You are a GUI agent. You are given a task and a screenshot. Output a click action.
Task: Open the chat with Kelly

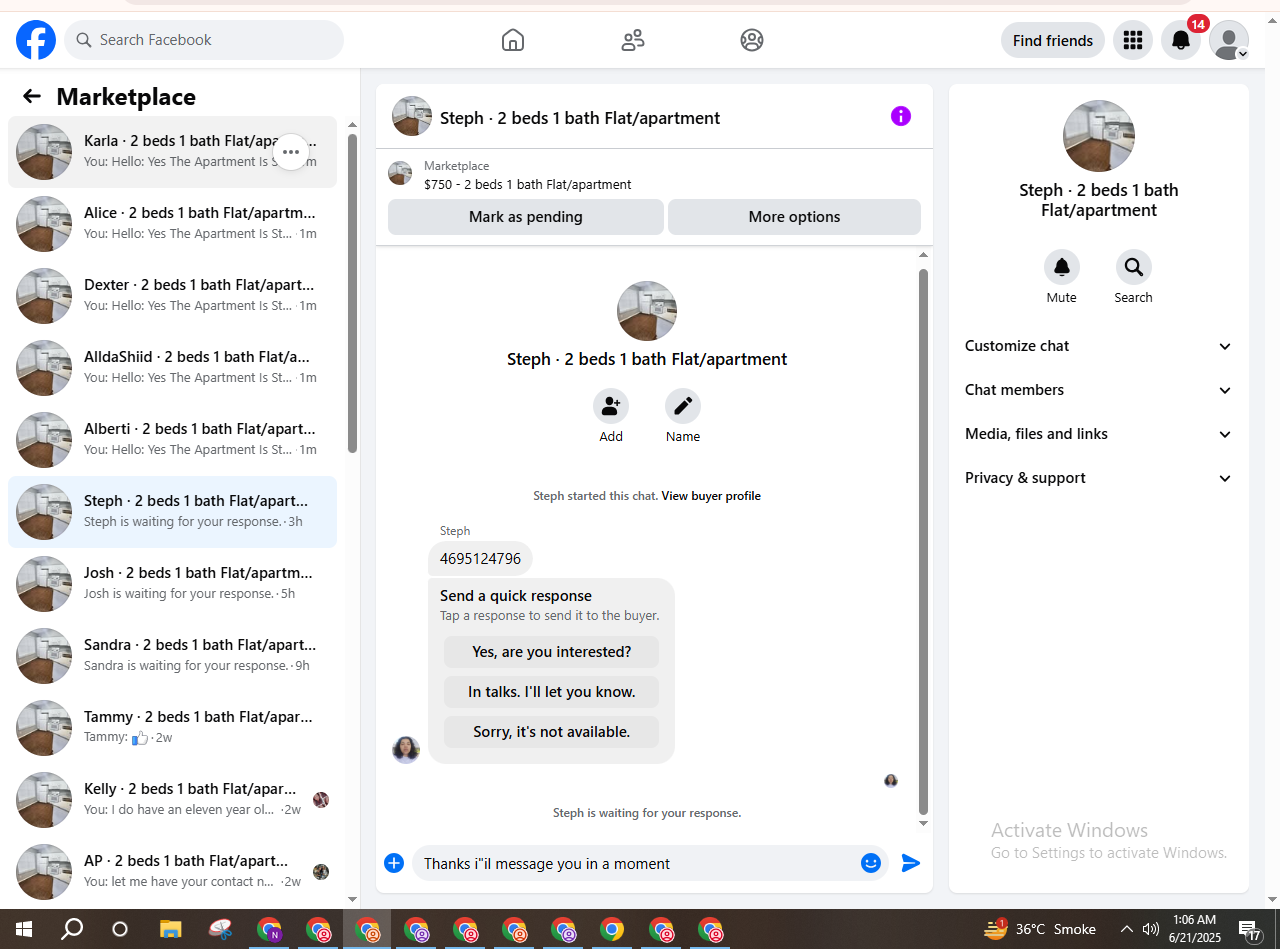point(172,800)
